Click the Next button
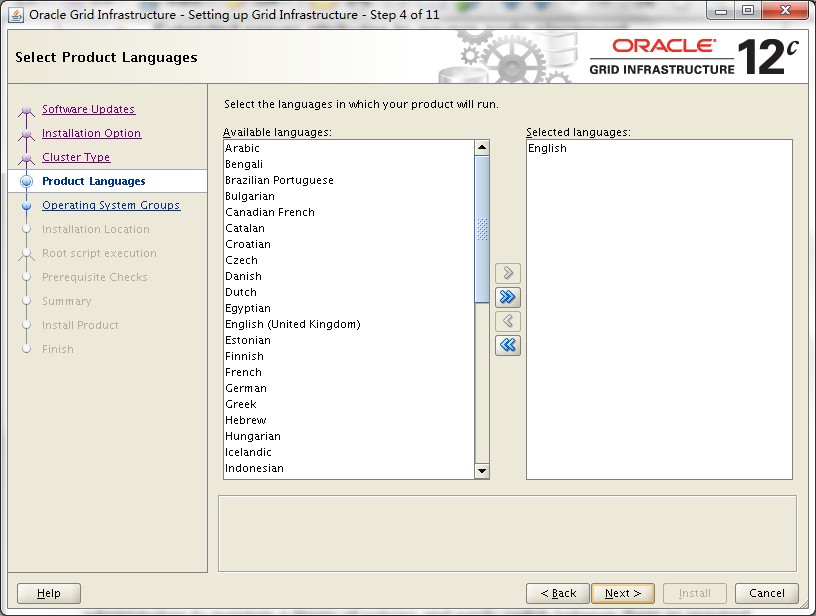The height and width of the screenshot is (616, 816). [623, 593]
